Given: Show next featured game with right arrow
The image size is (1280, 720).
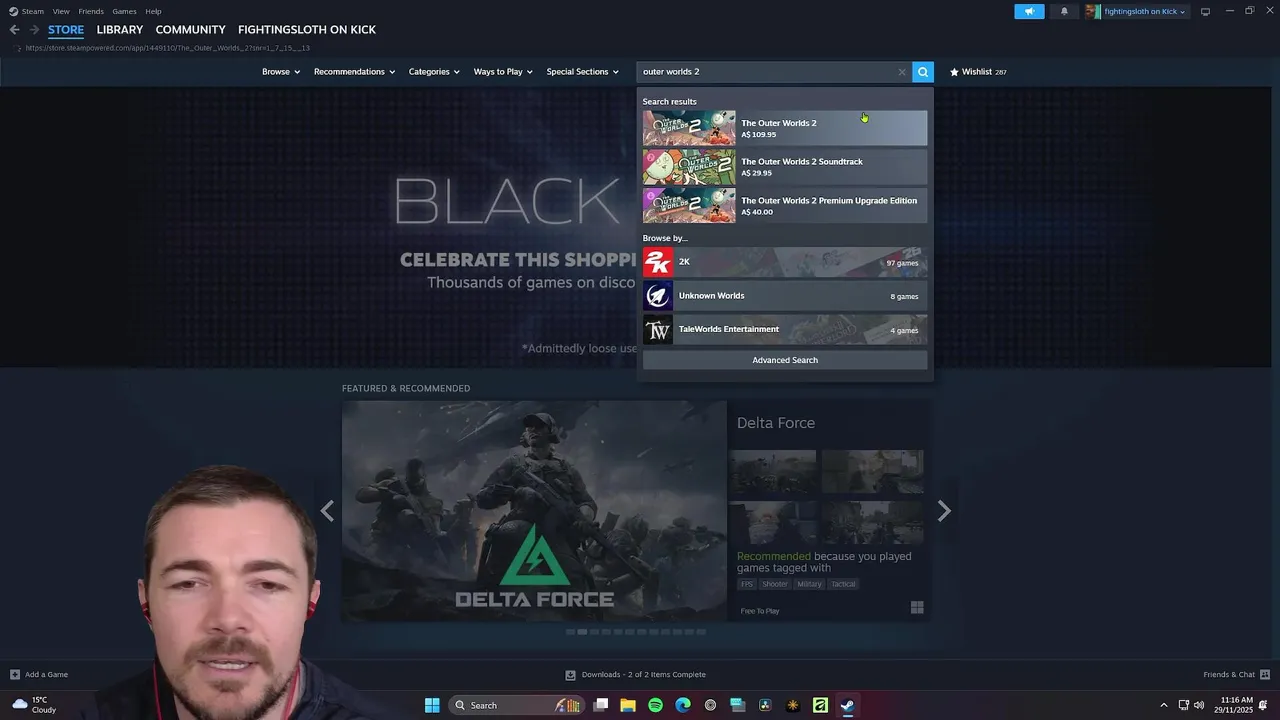Looking at the screenshot, I should tap(944, 511).
